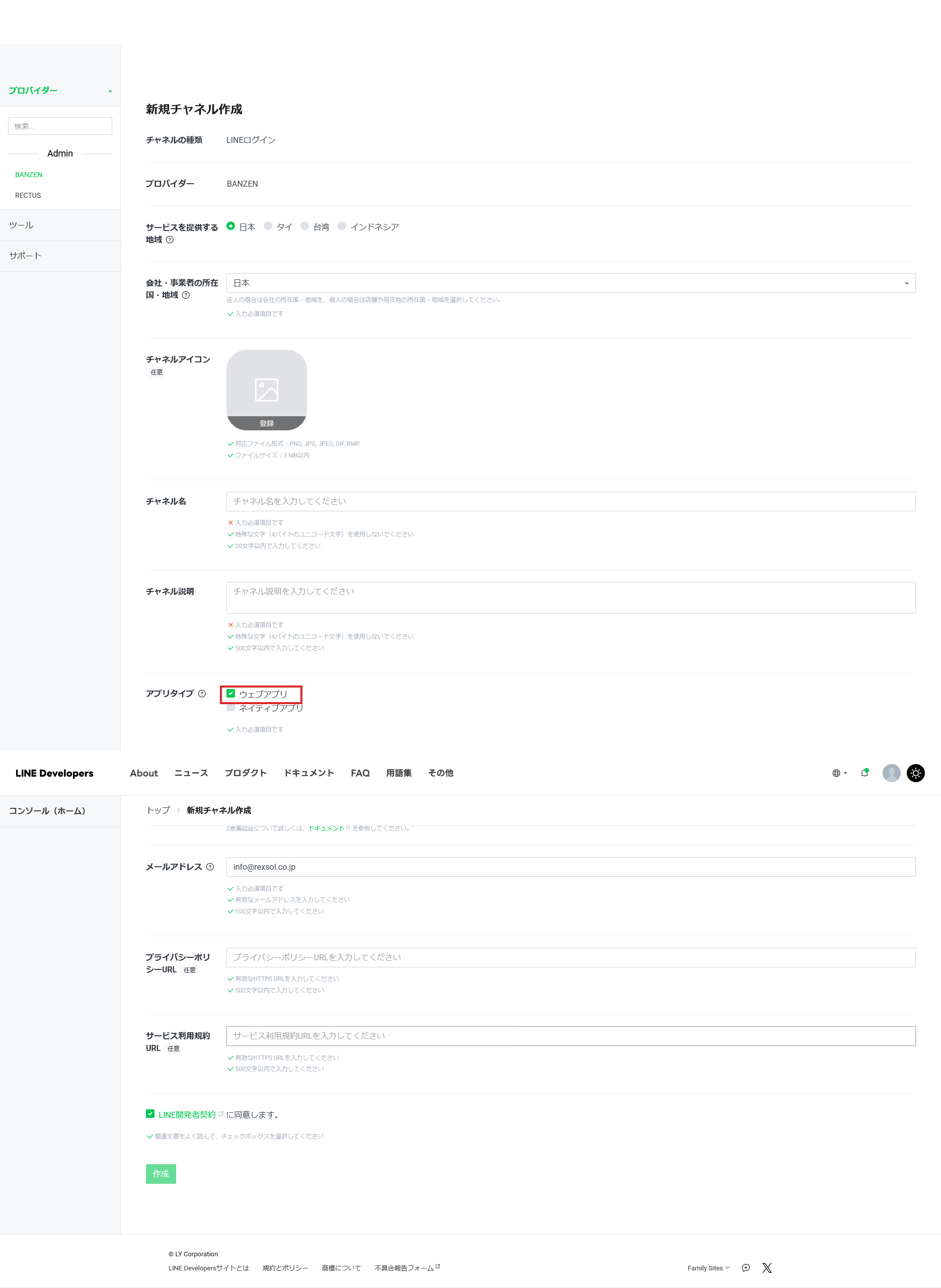Image resolution: width=941 pixels, height=1288 pixels.
Task: Open the country/region dropdown showing 日本
Action: coord(571,283)
